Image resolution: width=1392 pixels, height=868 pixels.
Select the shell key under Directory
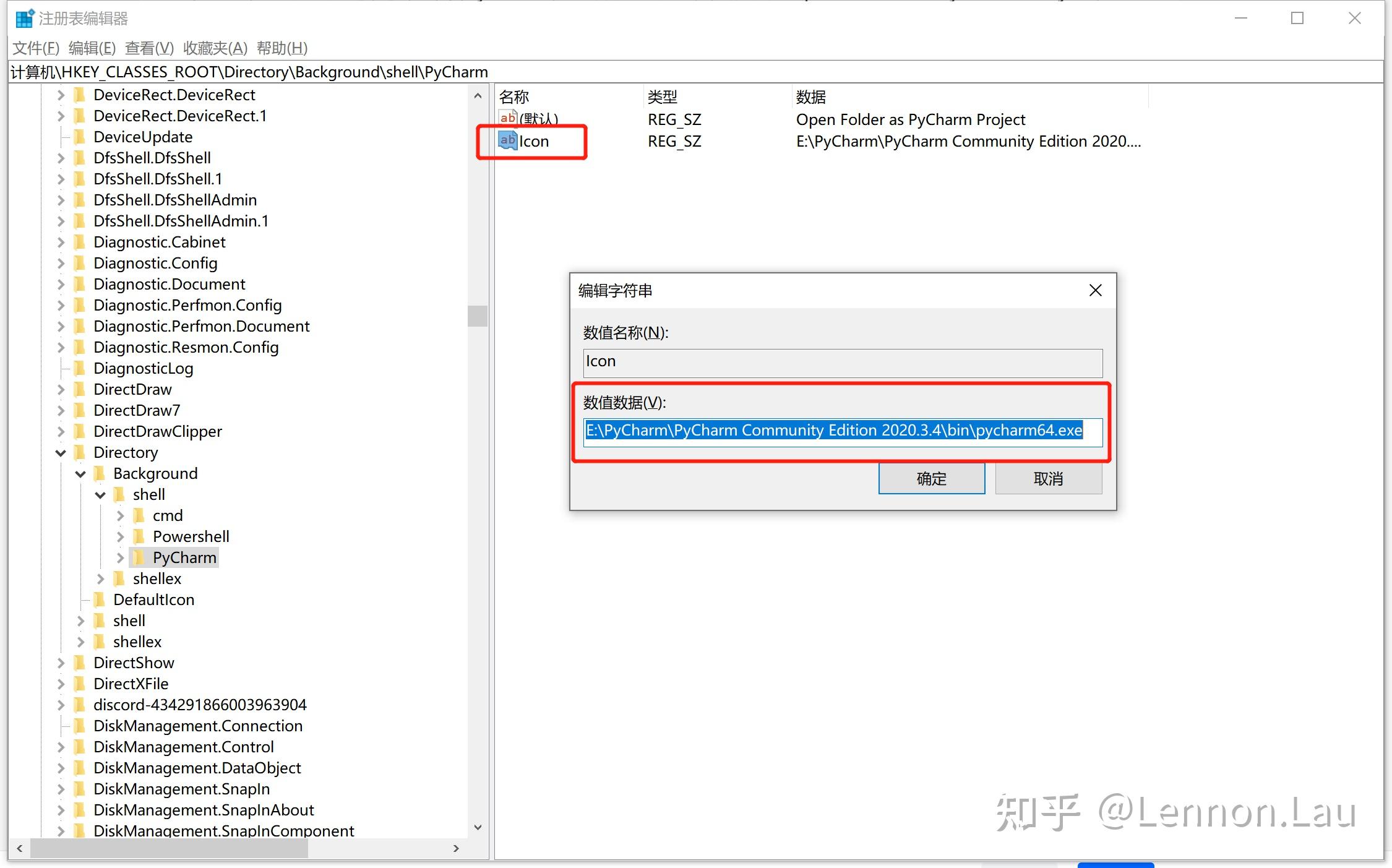pyautogui.click(x=129, y=621)
